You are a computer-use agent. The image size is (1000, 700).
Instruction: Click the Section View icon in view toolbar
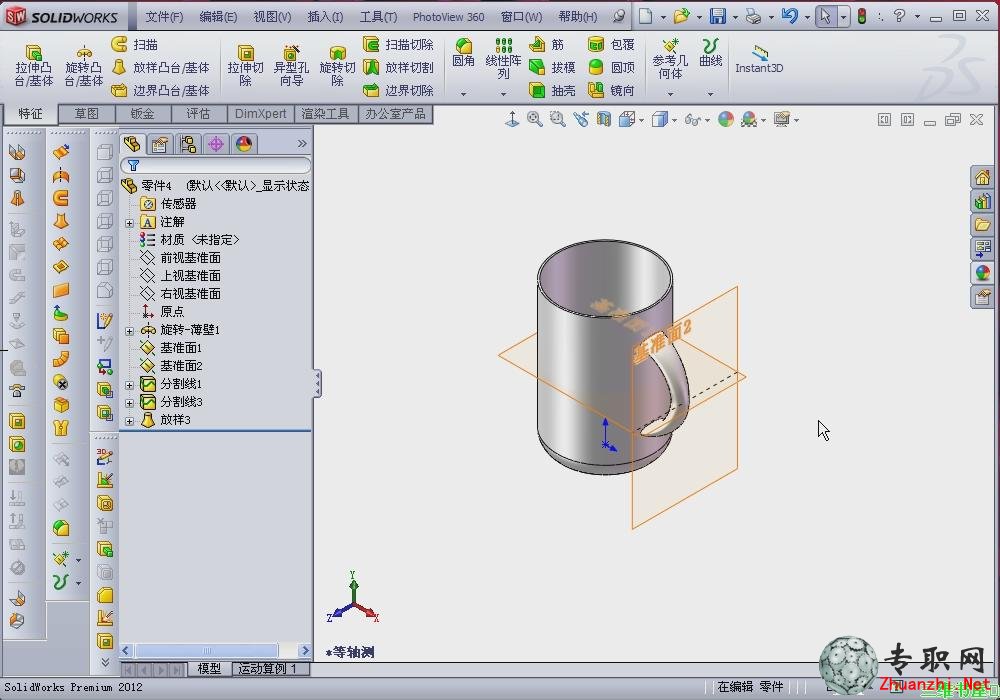click(603, 119)
